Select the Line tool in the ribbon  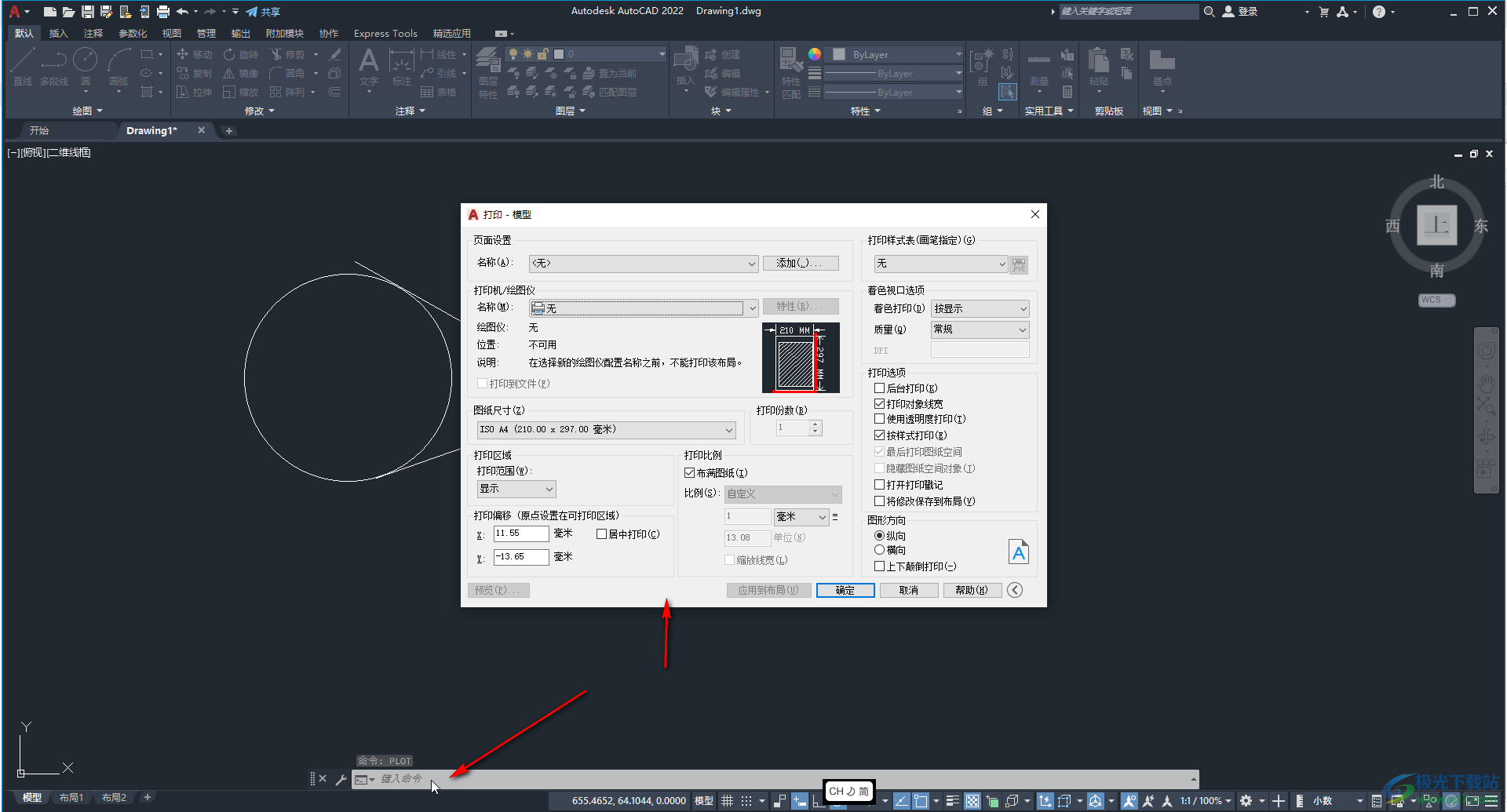tap(22, 67)
